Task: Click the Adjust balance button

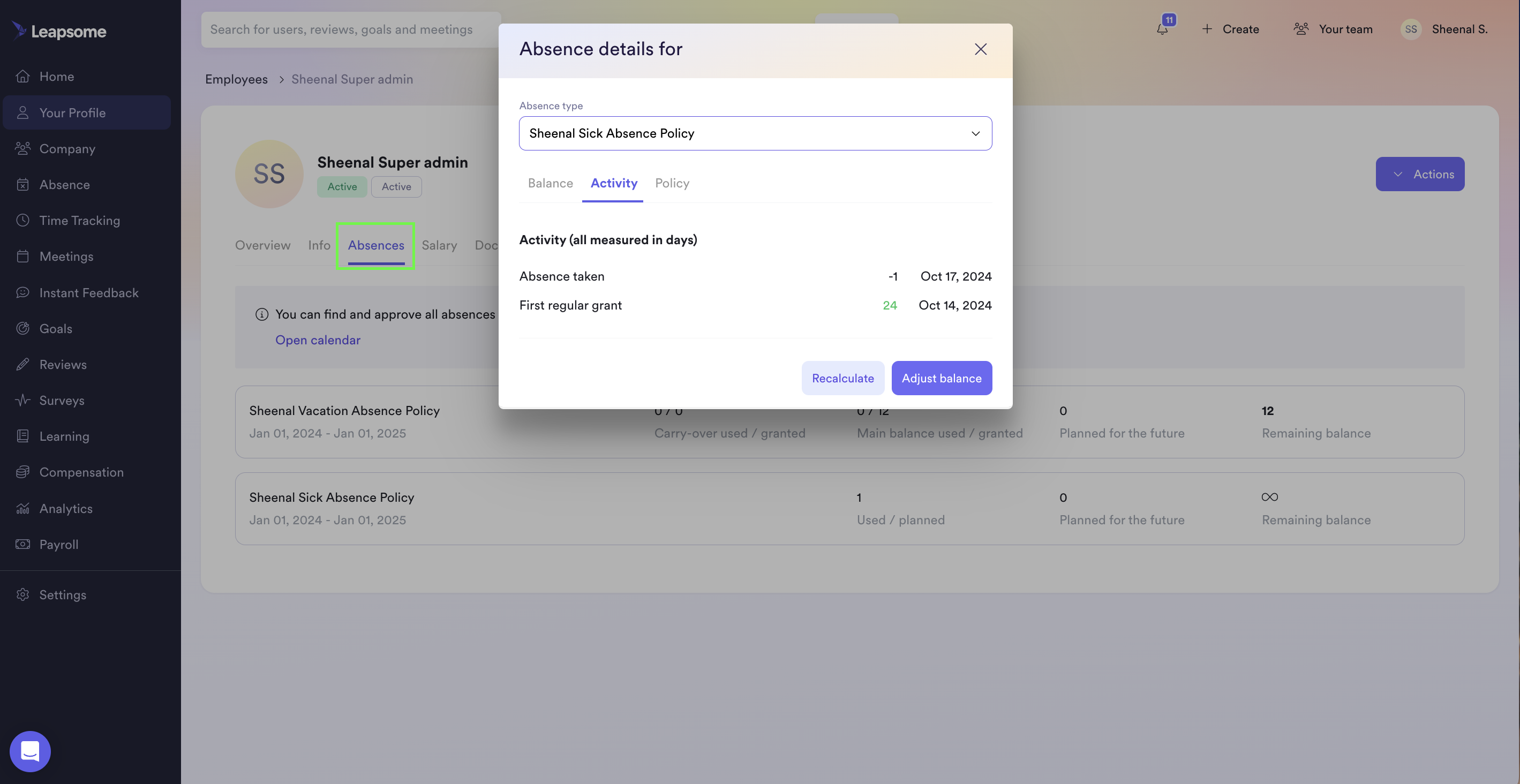Action: pyautogui.click(x=941, y=378)
